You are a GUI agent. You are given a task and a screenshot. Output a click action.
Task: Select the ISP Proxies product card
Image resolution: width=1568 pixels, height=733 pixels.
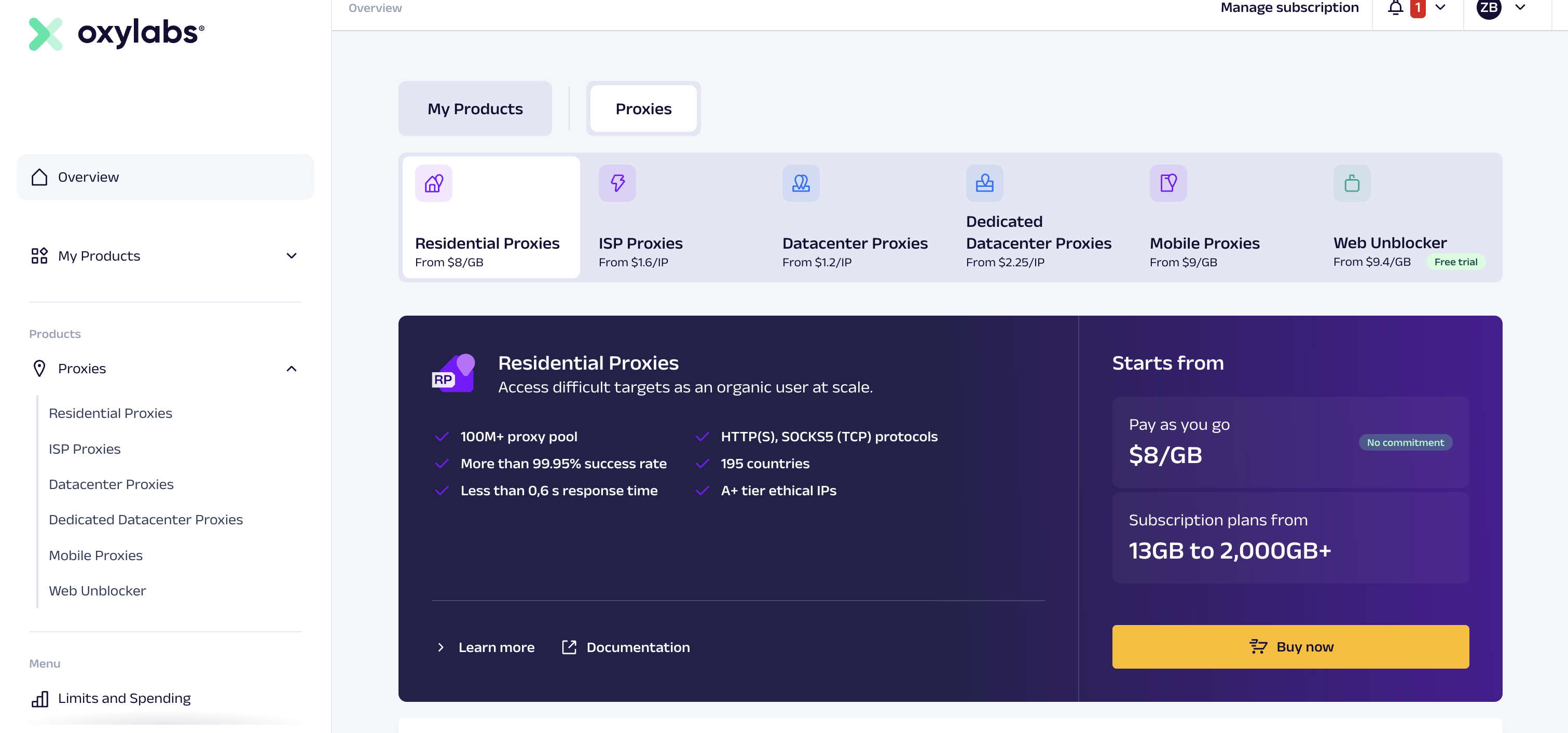(675, 218)
